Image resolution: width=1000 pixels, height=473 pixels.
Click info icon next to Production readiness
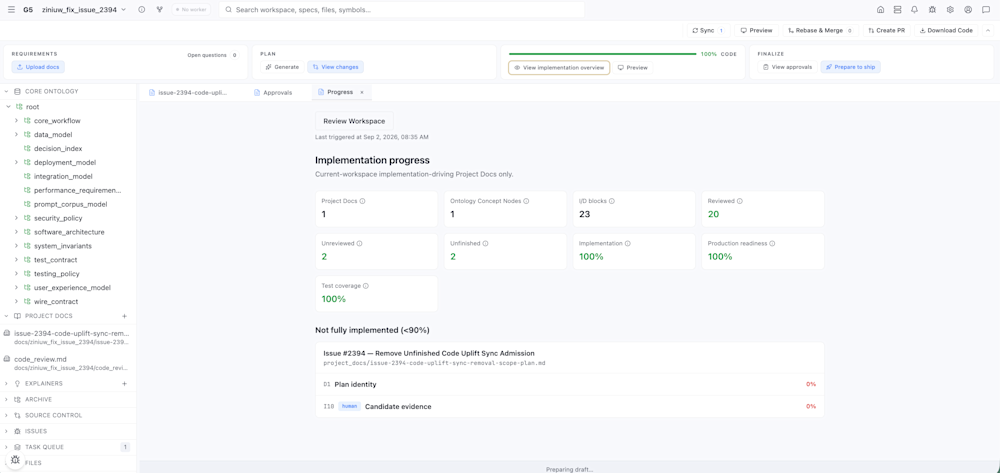(x=772, y=243)
